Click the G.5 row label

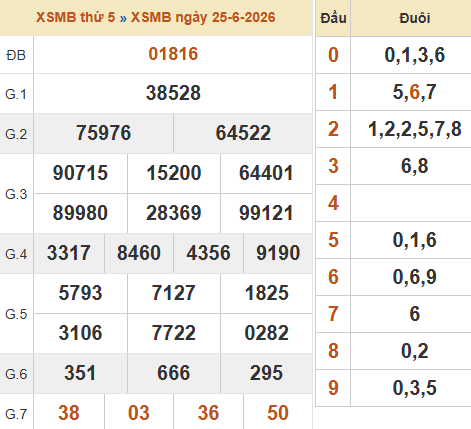(x=16, y=314)
